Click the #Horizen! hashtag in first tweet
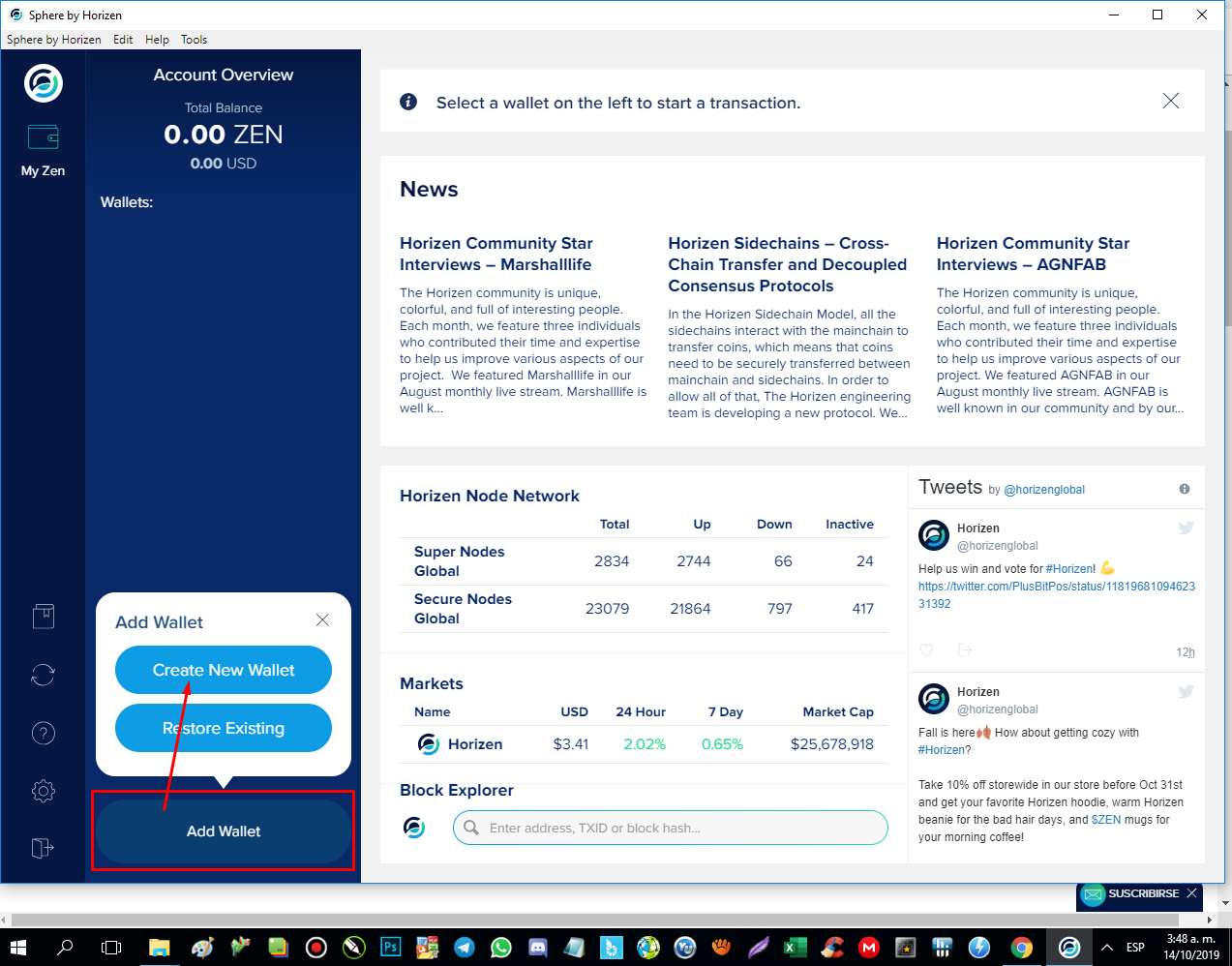This screenshot has width=1232, height=966. point(1070,569)
